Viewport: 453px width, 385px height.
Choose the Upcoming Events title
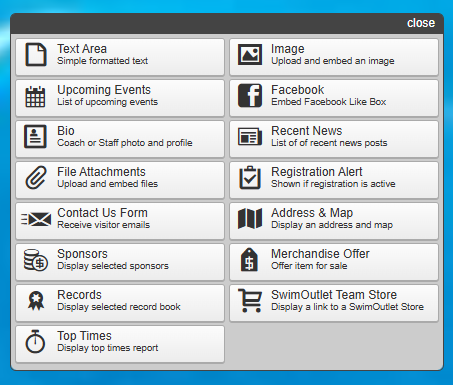104,90
